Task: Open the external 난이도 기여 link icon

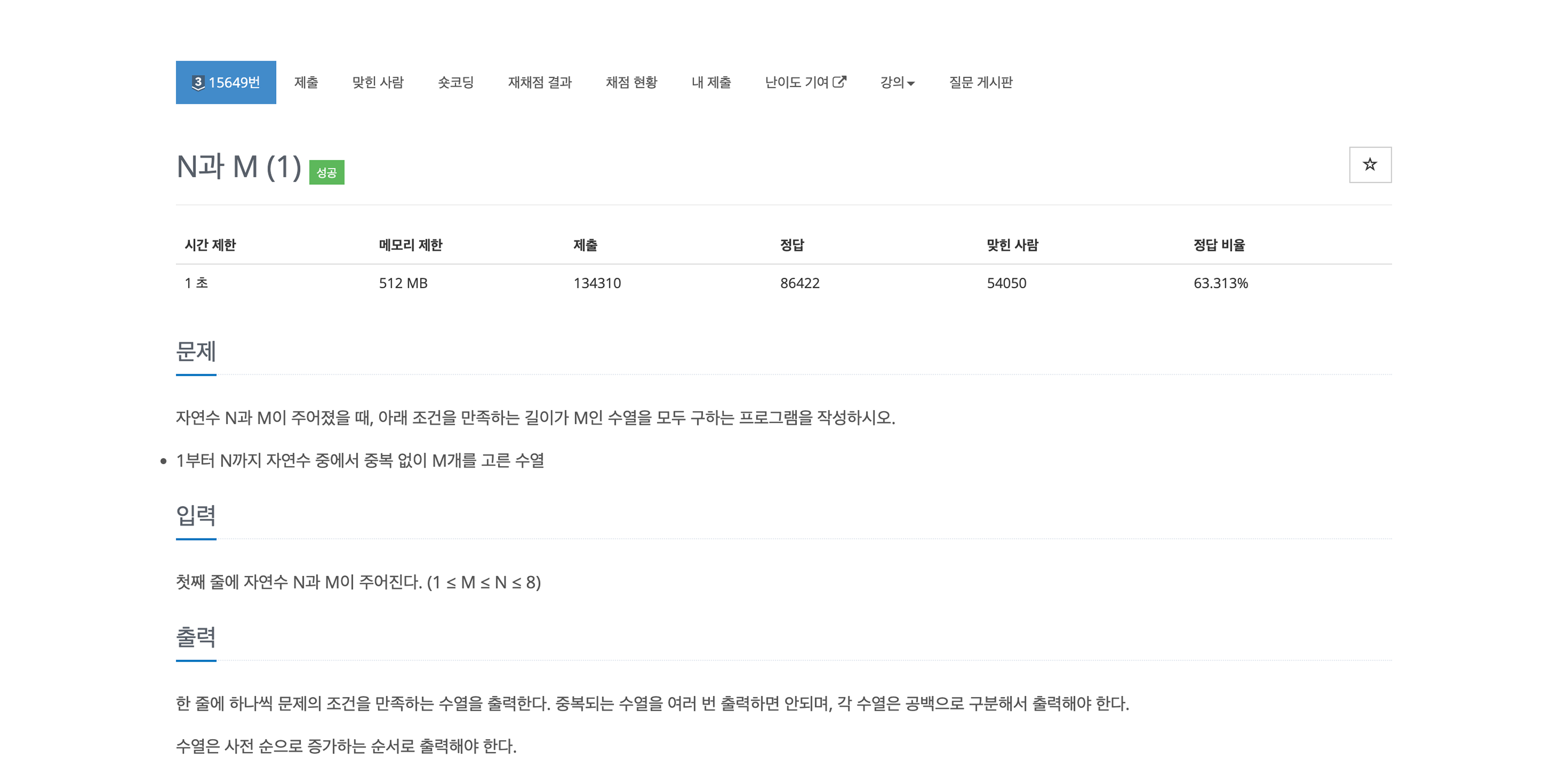Action: (840, 82)
